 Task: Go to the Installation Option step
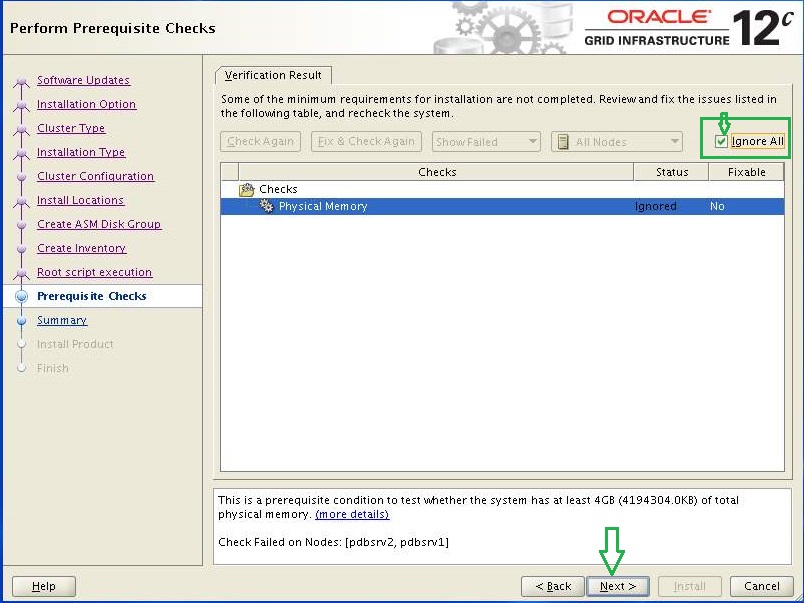click(86, 104)
